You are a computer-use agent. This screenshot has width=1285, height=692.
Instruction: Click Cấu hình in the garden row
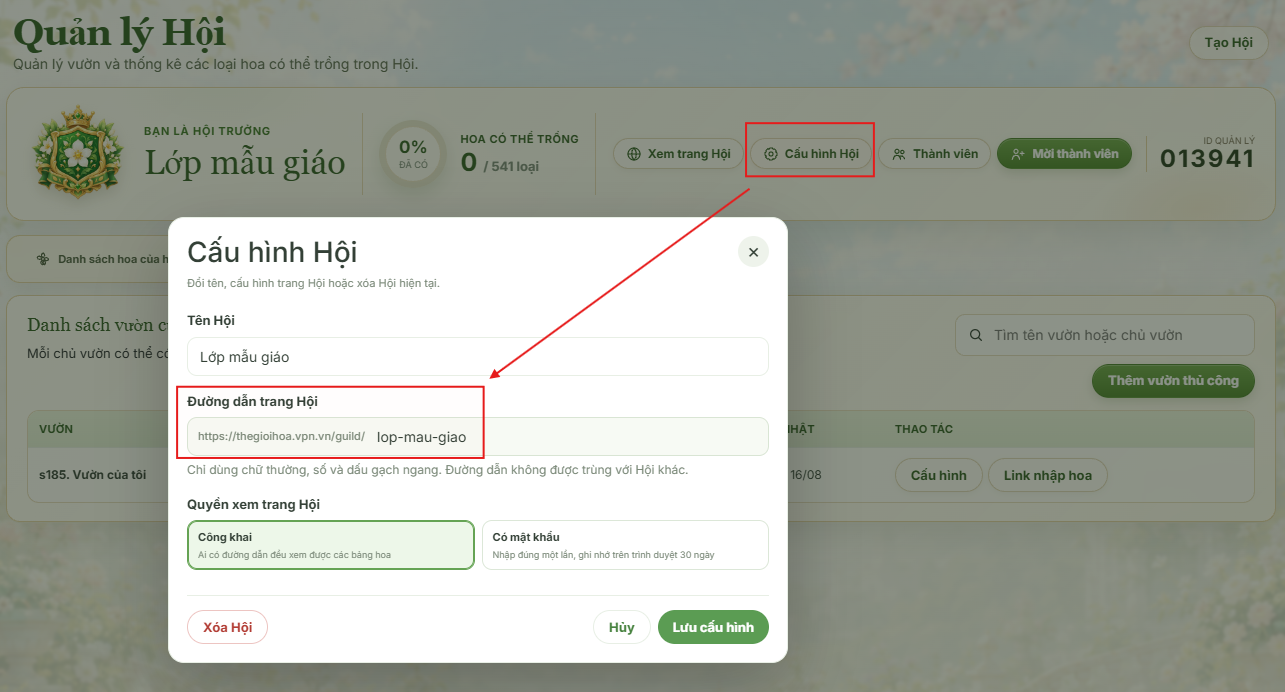[x=938, y=475]
